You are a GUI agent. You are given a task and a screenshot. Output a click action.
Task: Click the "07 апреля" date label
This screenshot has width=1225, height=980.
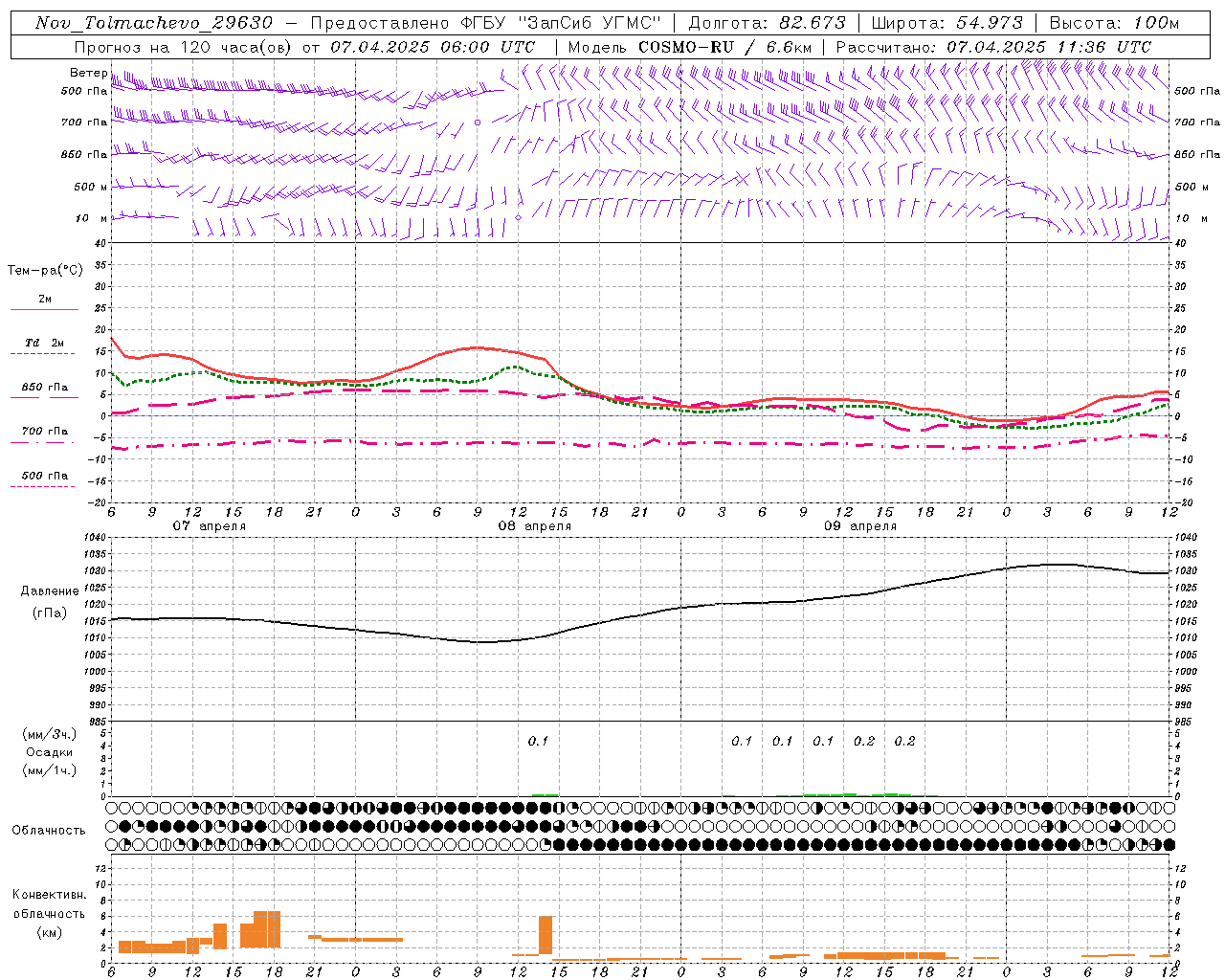point(209,526)
